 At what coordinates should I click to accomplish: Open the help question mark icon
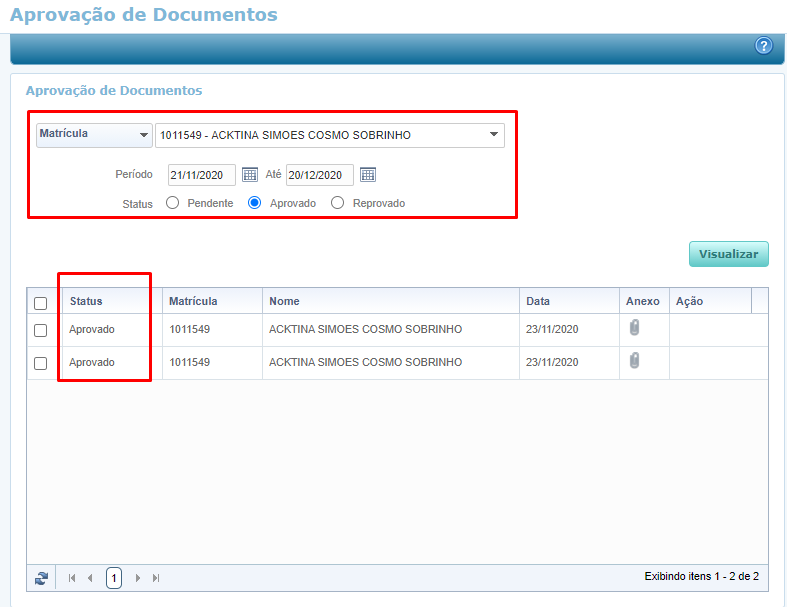point(763,46)
